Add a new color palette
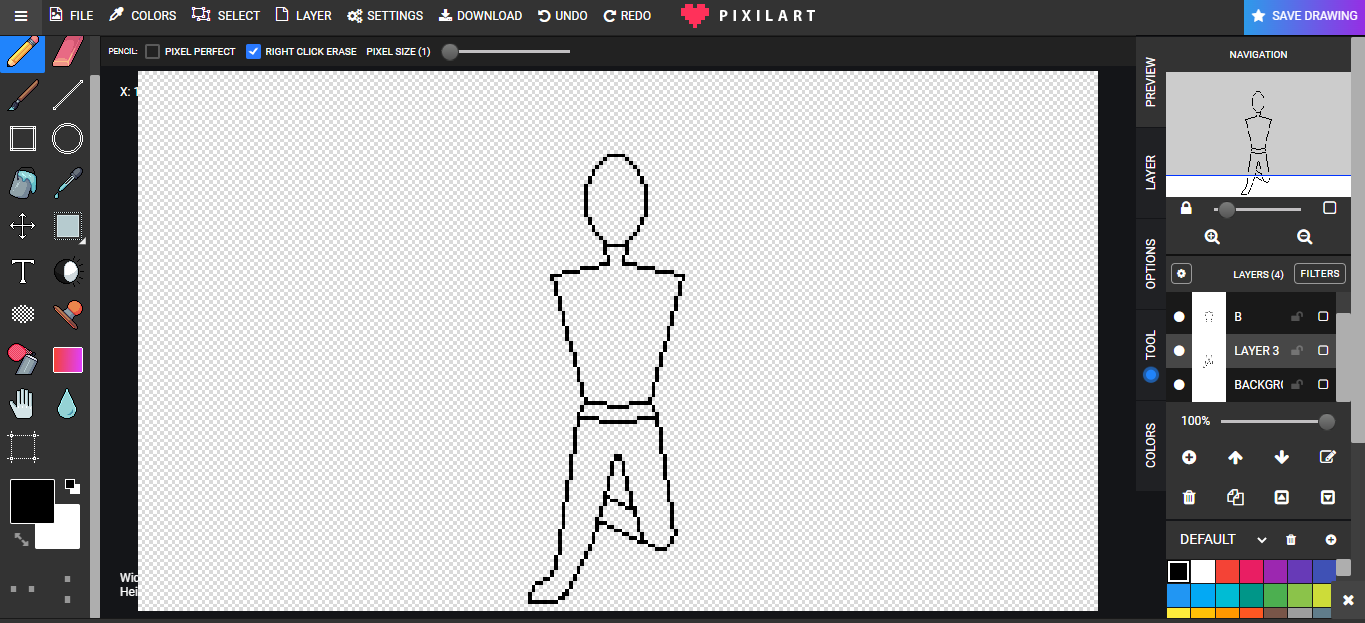Screen dimensions: 1365x623 pyautogui.click(x=1331, y=540)
